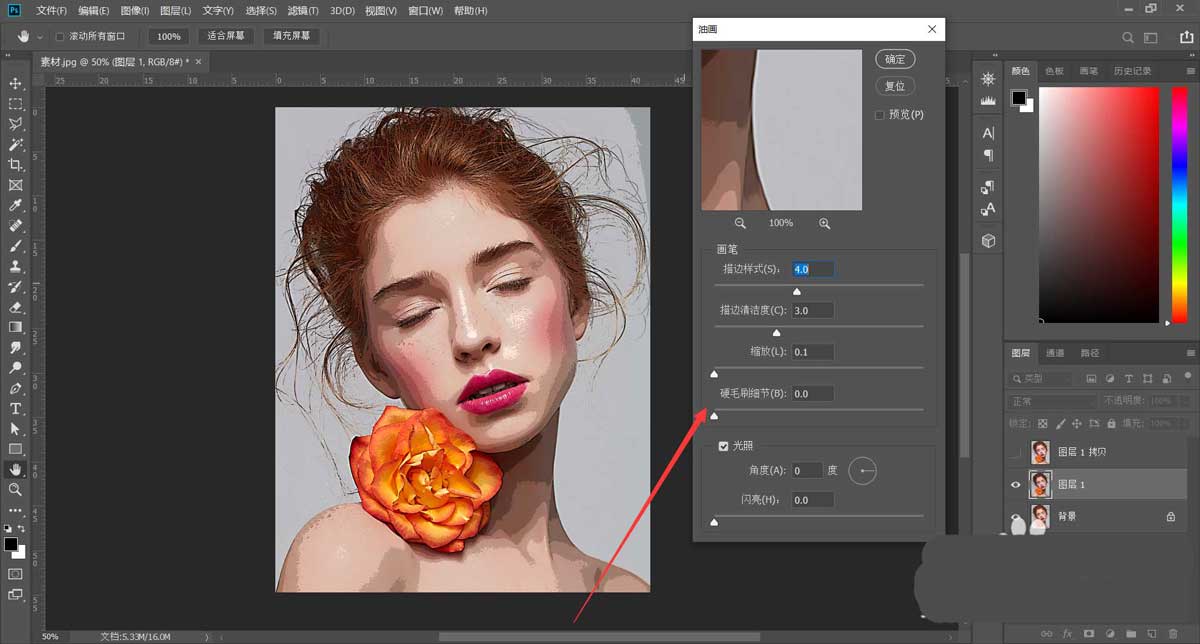Uncheck the 光照 lighting checkbox

(x=723, y=446)
